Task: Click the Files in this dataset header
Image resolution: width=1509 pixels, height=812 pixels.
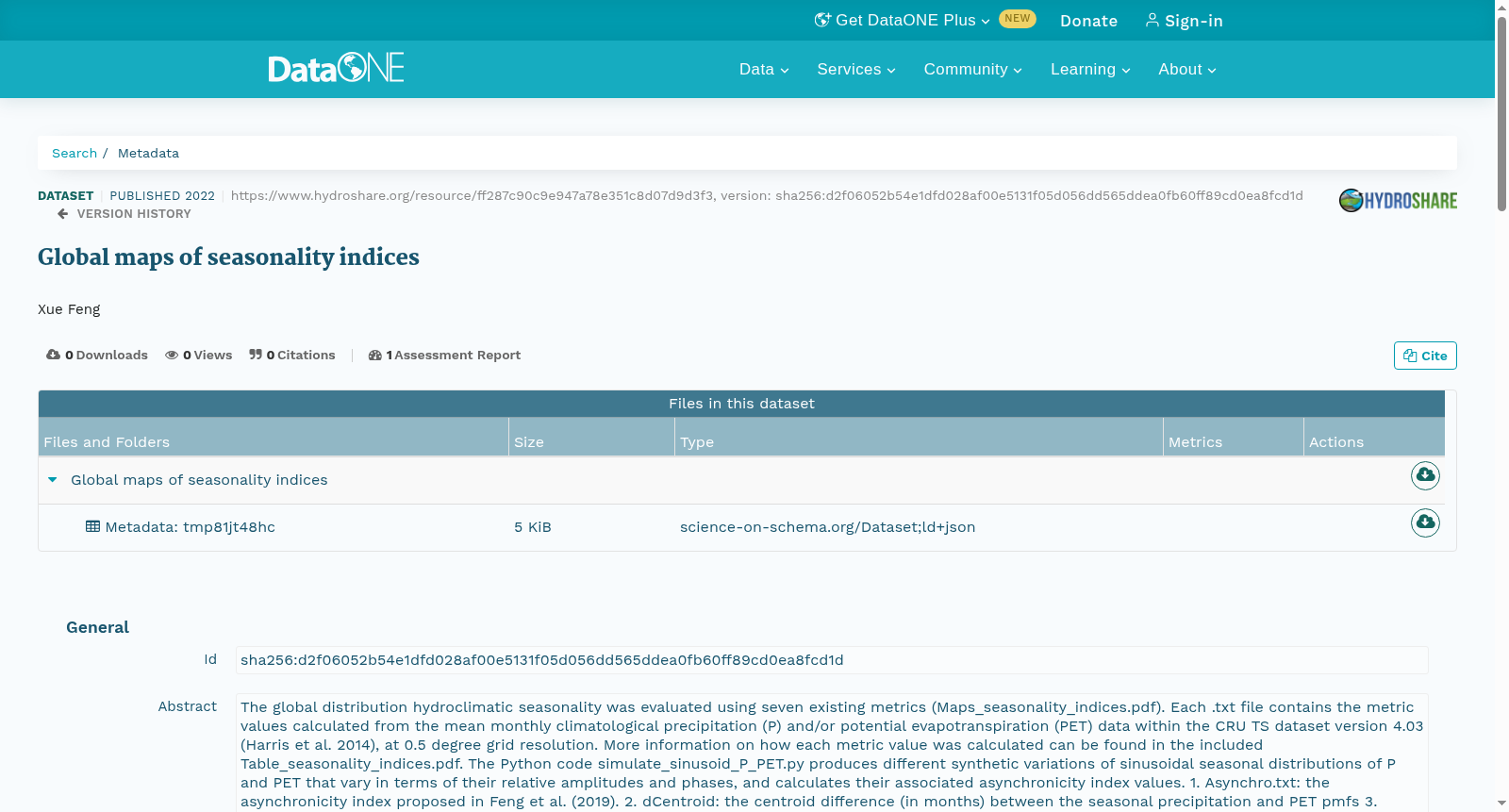Action: (x=741, y=404)
